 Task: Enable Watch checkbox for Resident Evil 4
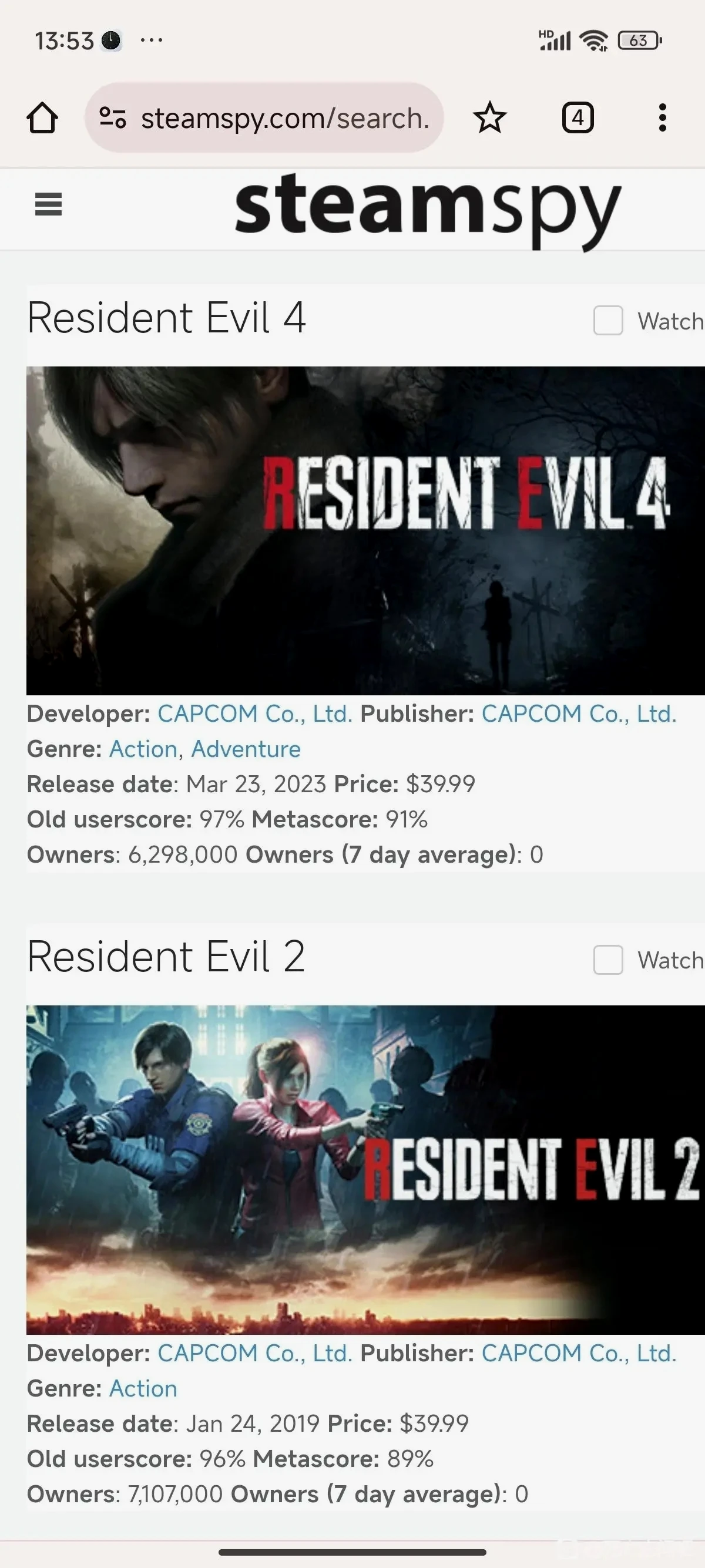[608, 320]
